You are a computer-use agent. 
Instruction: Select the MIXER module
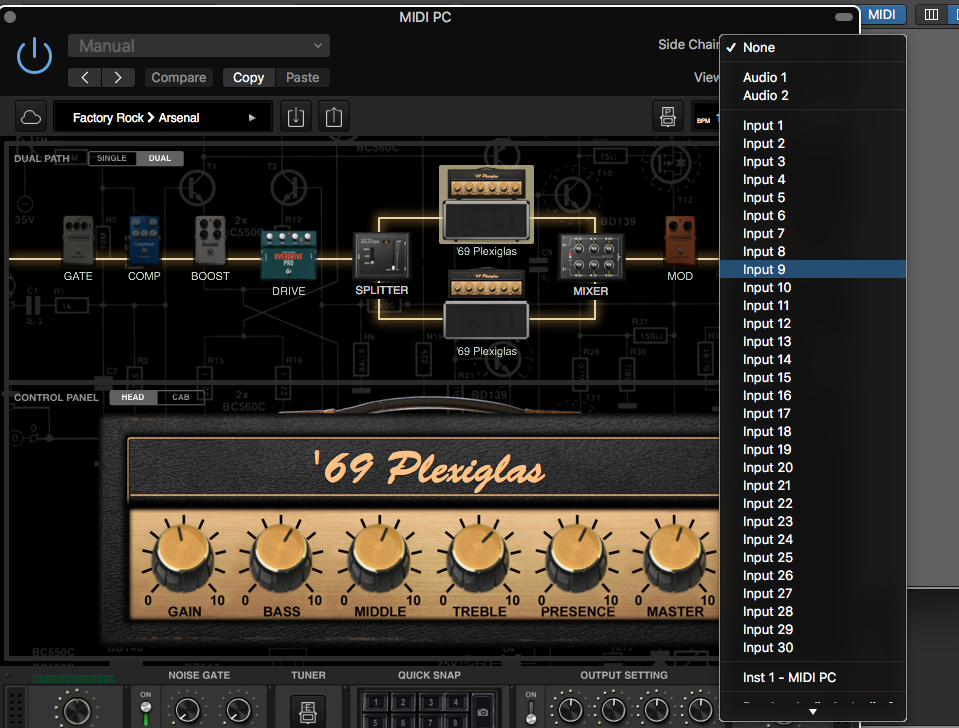coord(591,257)
